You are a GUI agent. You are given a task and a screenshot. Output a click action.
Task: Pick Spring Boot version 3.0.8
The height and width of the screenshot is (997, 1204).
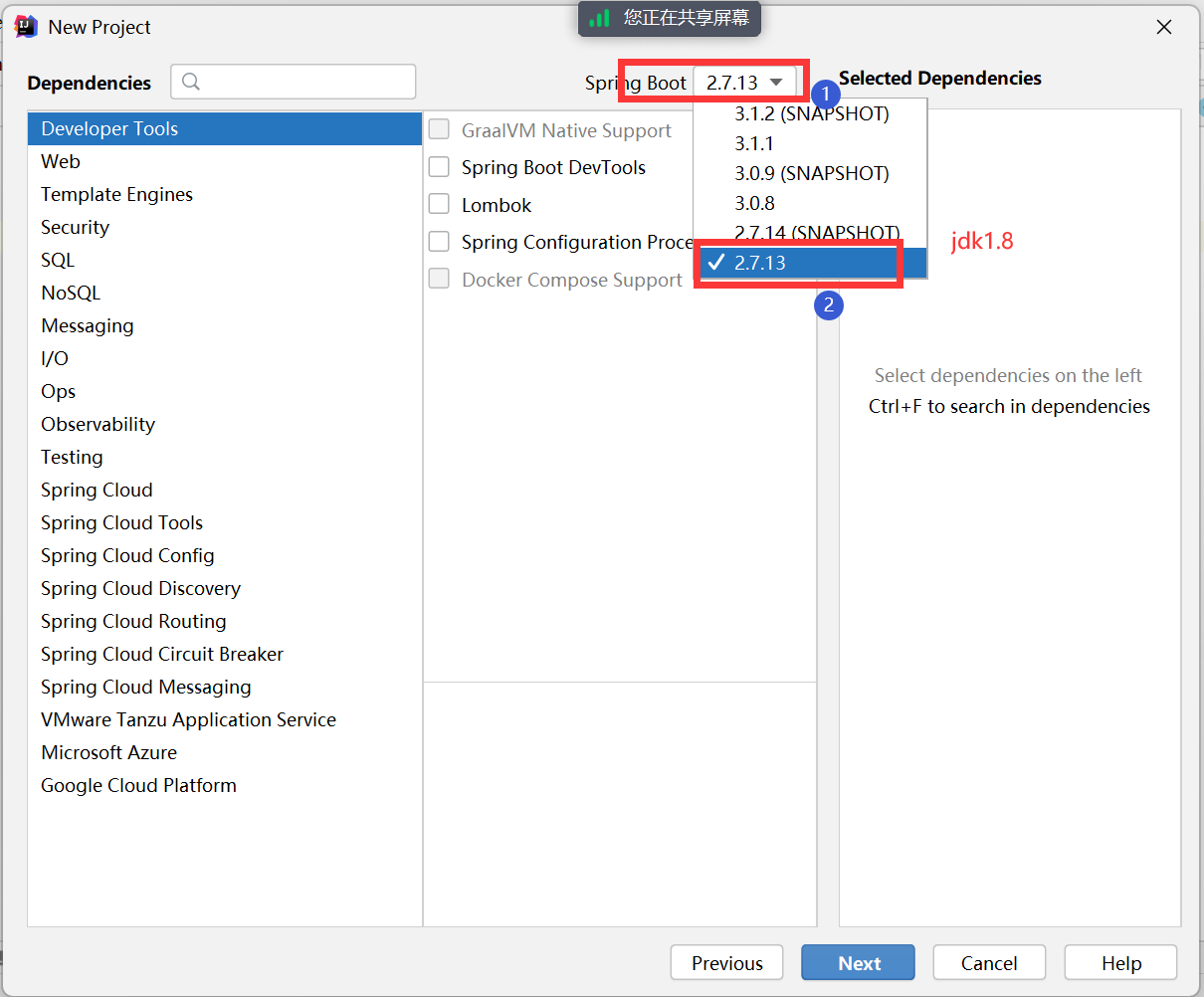(x=811, y=203)
